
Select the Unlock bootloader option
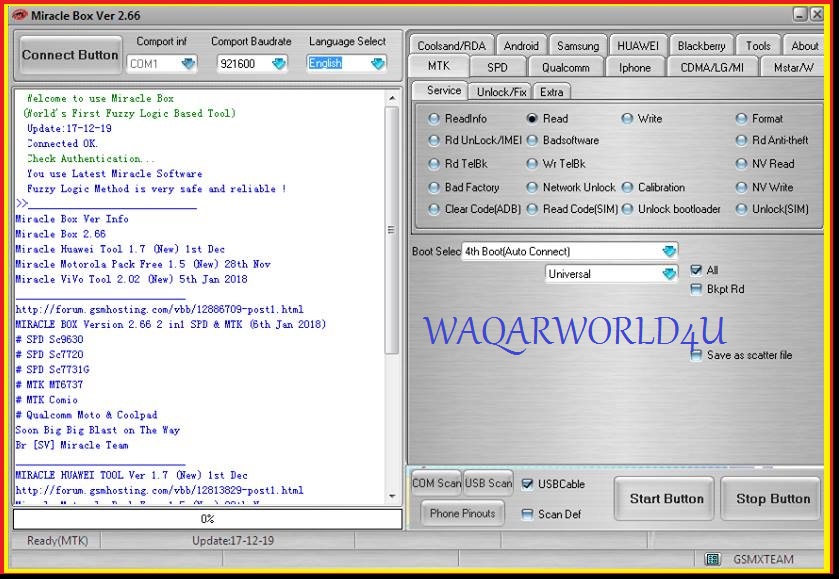pyautogui.click(x=627, y=209)
